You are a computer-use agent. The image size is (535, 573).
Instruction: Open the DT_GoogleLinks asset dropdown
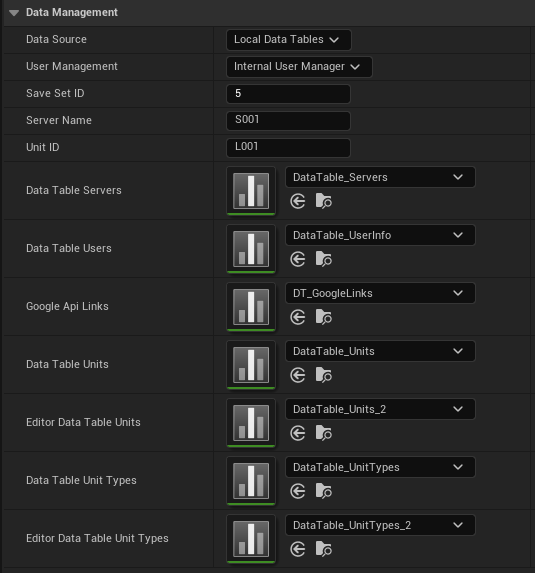pos(380,293)
